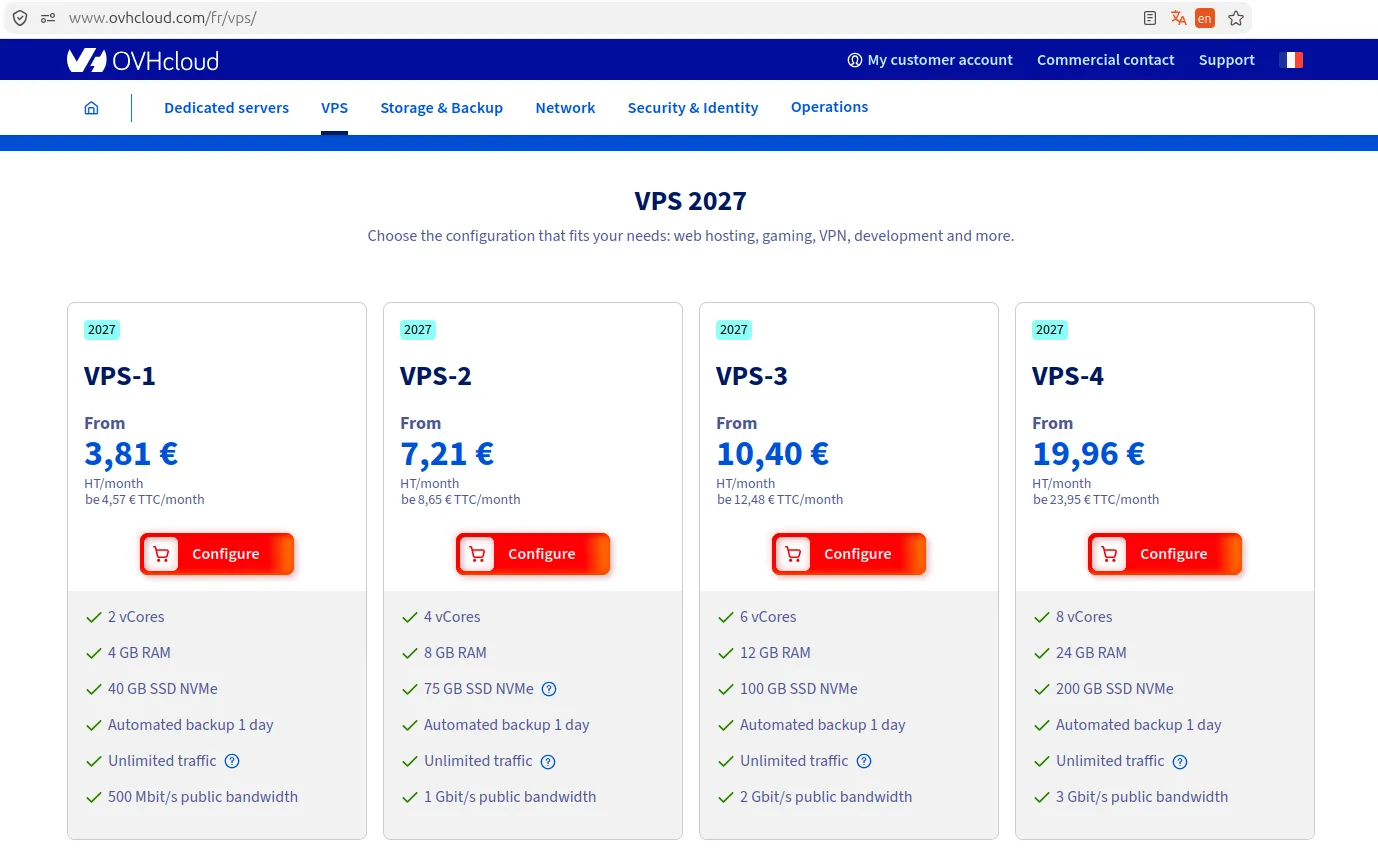Click the 7,21 € price

pyautogui.click(x=447, y=454)
